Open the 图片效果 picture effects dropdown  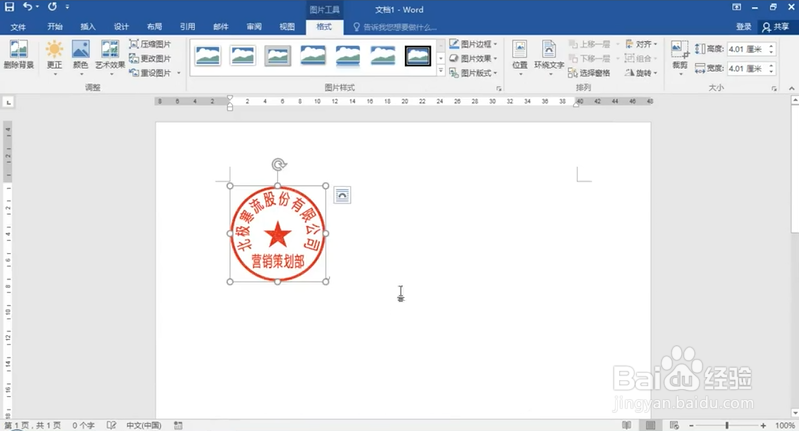473,59
